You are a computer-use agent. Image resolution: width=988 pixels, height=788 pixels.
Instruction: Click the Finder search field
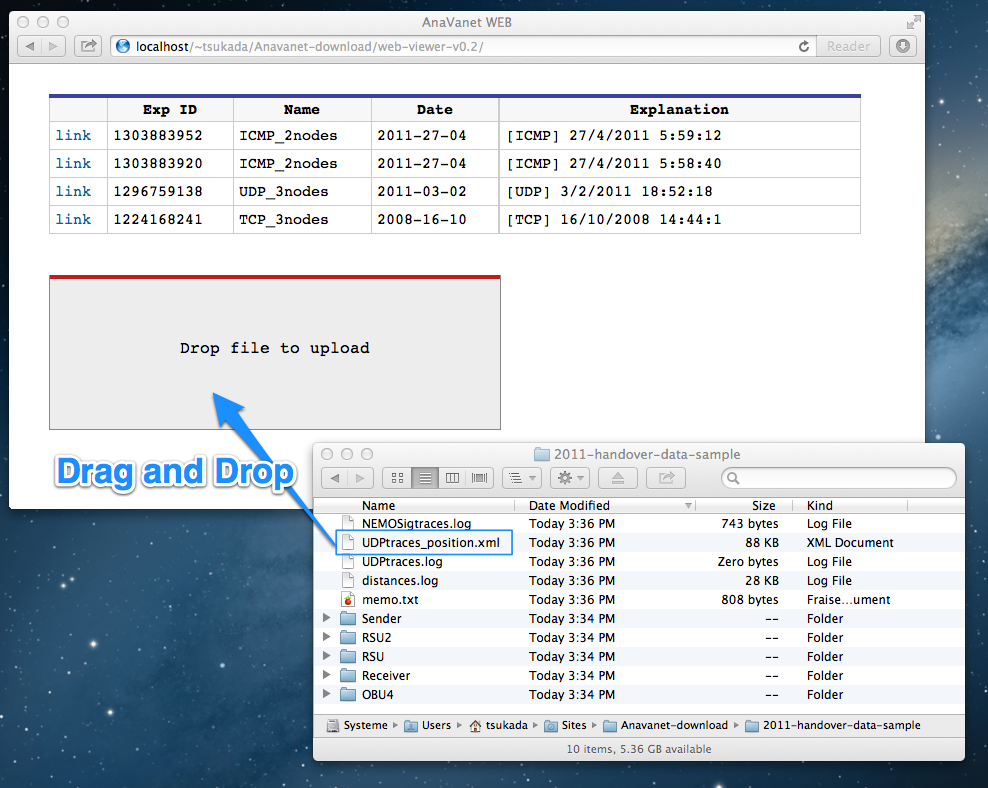(838, 478)
